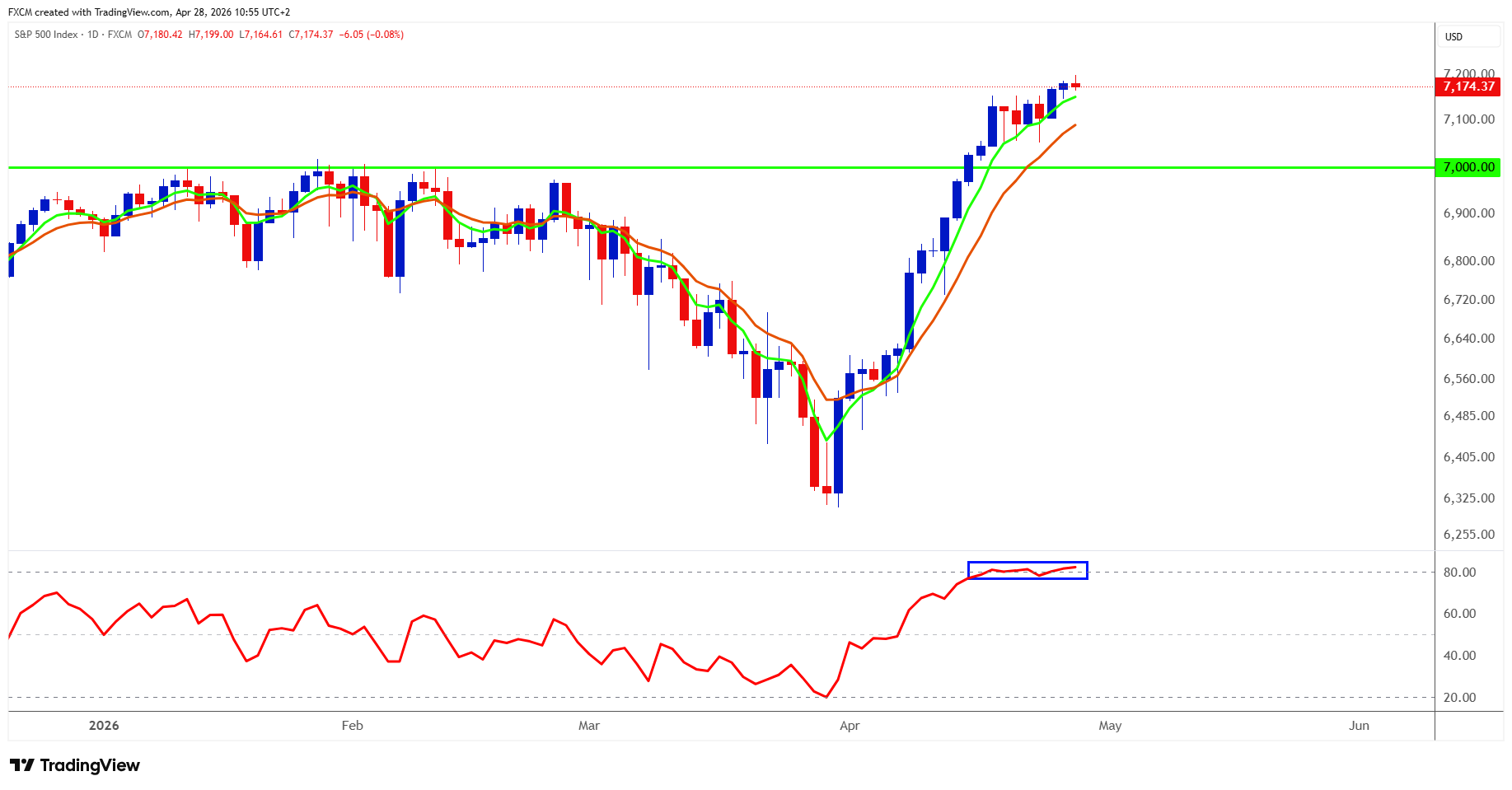Open the FXCM created with TradingView.com header text

tap(148, 12)
